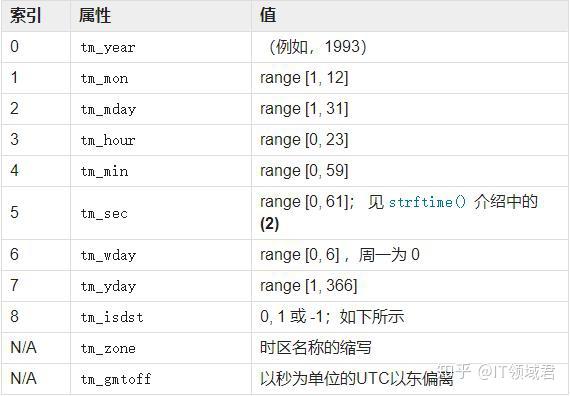Select the tm_yday attribute text
570x396 pixels.
tap(108, 287)
